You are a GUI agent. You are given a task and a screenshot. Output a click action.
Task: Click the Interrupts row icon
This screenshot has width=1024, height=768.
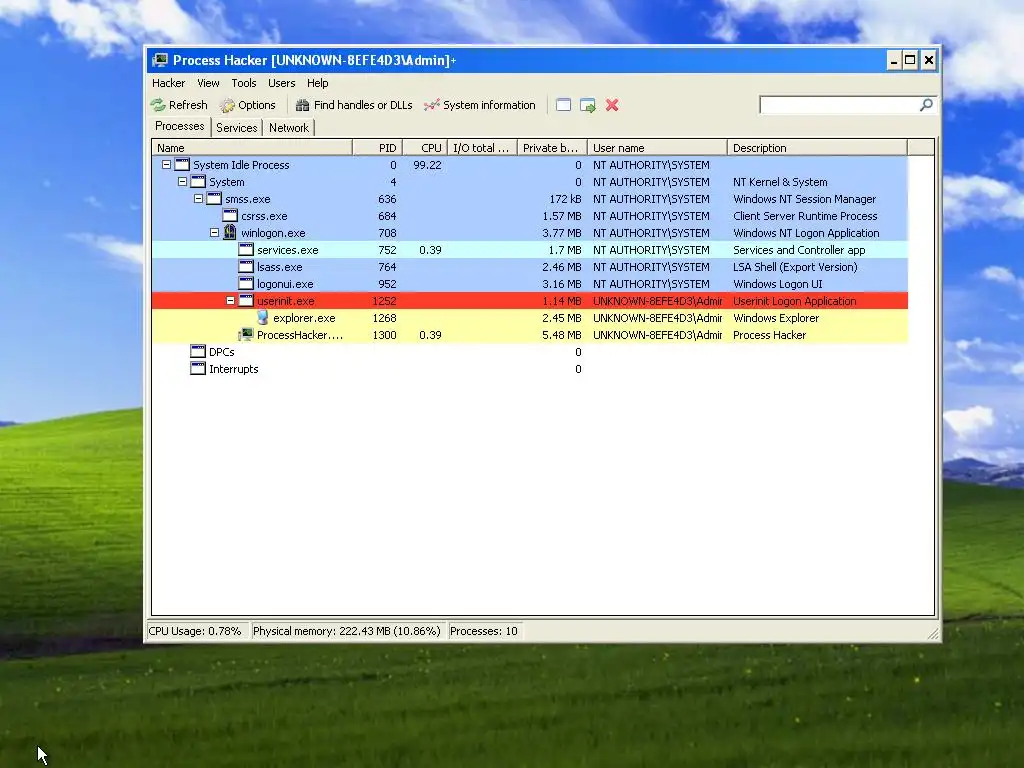[198, 368]
